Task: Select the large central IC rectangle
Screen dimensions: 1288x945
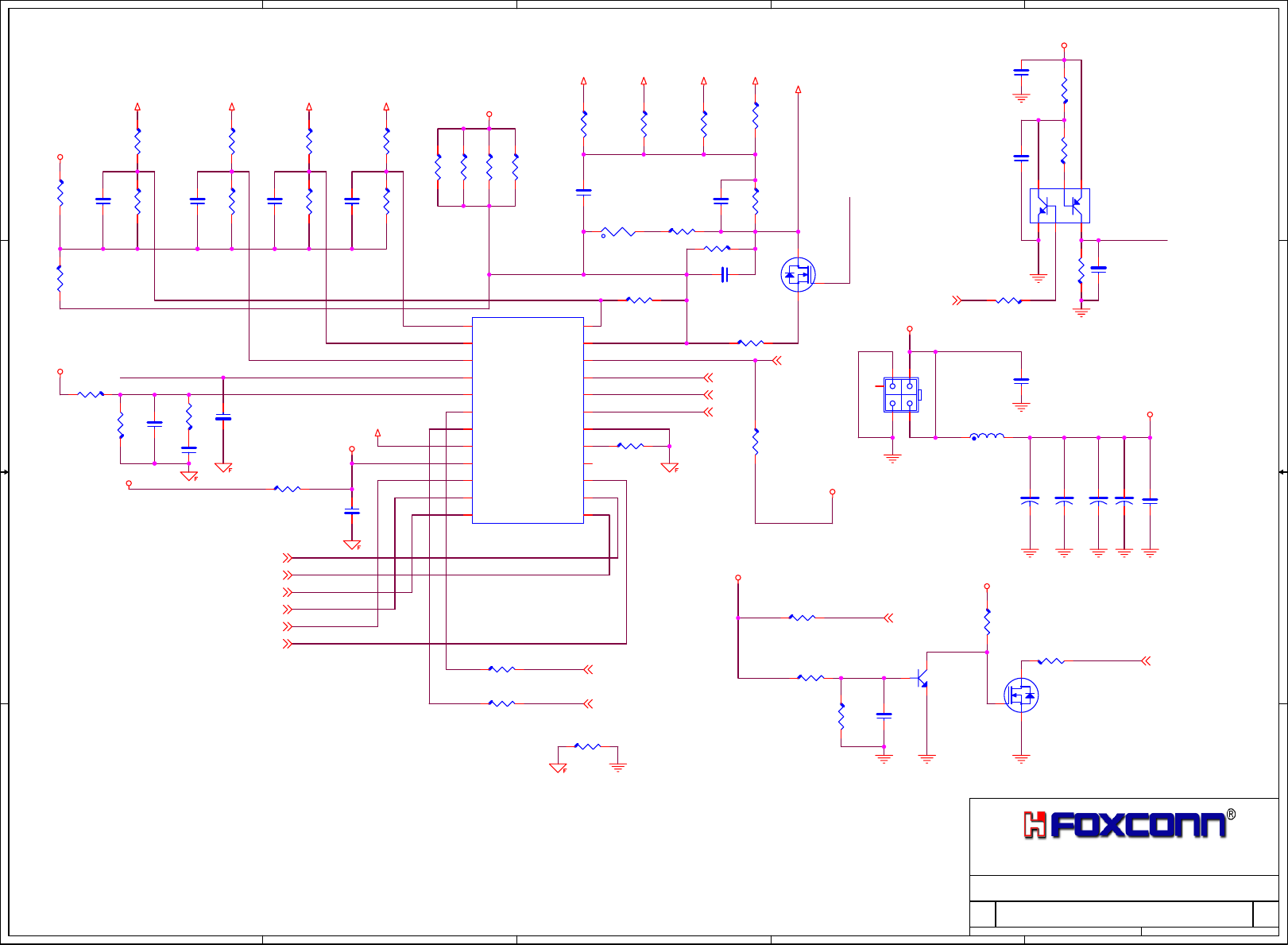Action: tap(528, 420)
